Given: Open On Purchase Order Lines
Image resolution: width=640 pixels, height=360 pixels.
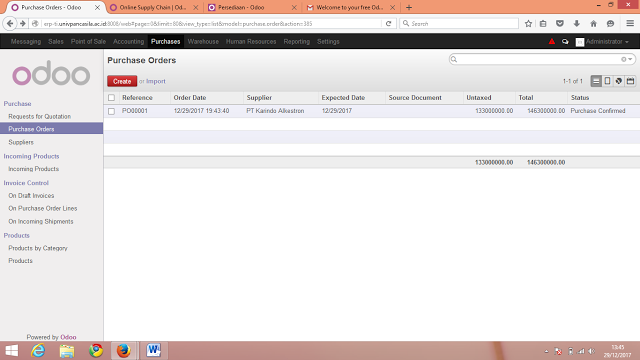Looking at the screenshot, I should click(x=42, y=208).
